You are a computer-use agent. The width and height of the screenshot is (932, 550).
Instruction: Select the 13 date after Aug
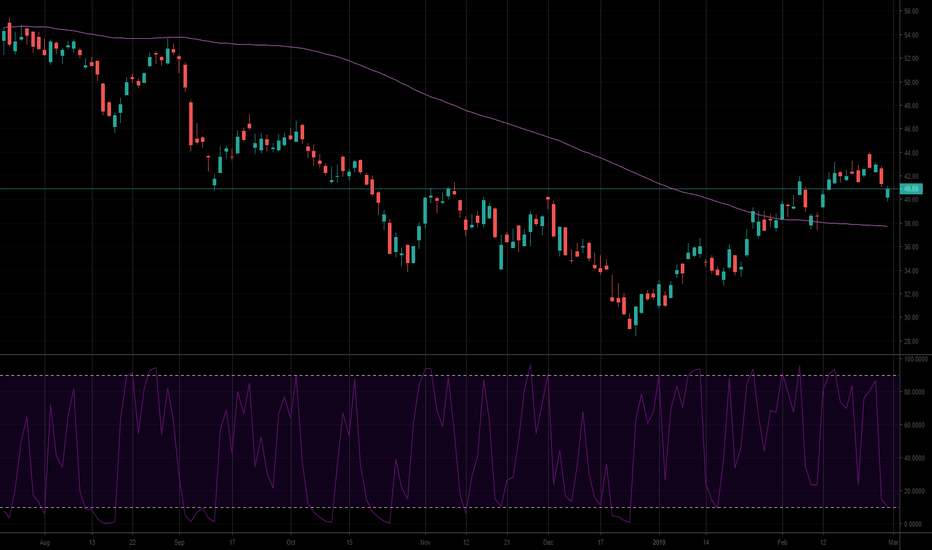point(92,542)
